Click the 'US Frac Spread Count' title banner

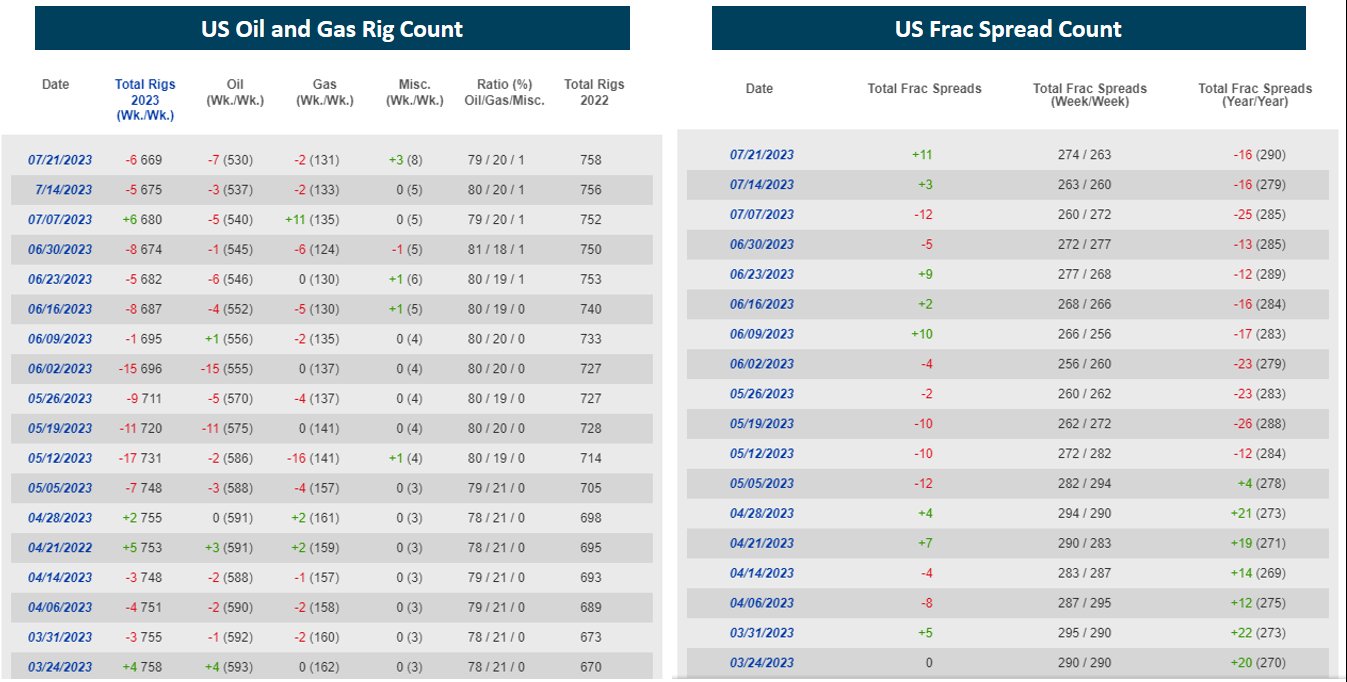[1009, 28]
